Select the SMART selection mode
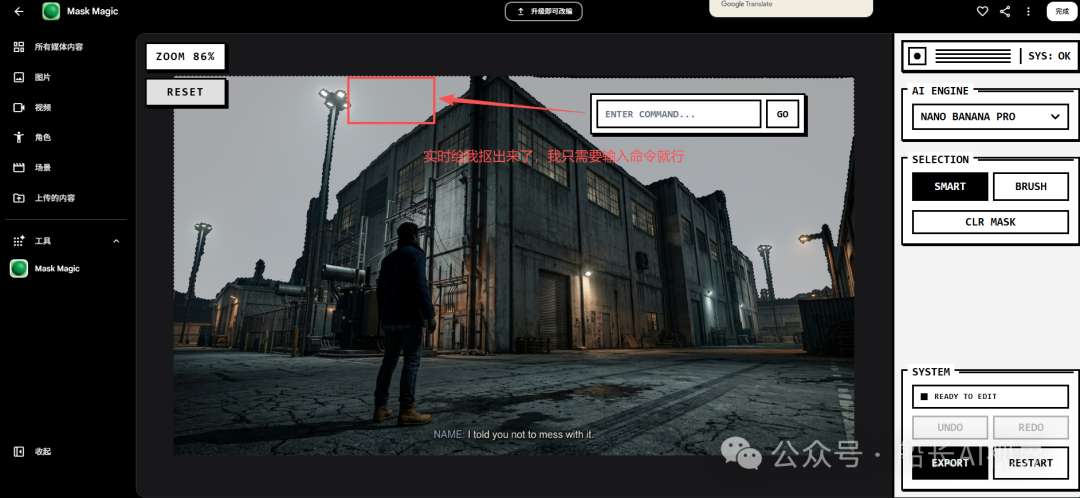 point(950,186)
